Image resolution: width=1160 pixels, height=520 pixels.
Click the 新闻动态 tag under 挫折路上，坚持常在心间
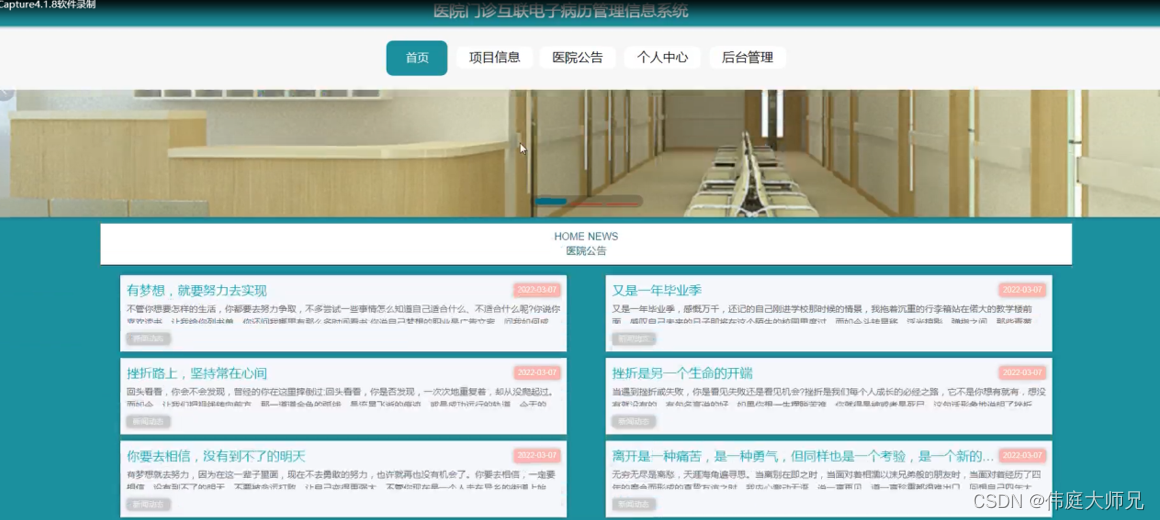pos(149,422)
